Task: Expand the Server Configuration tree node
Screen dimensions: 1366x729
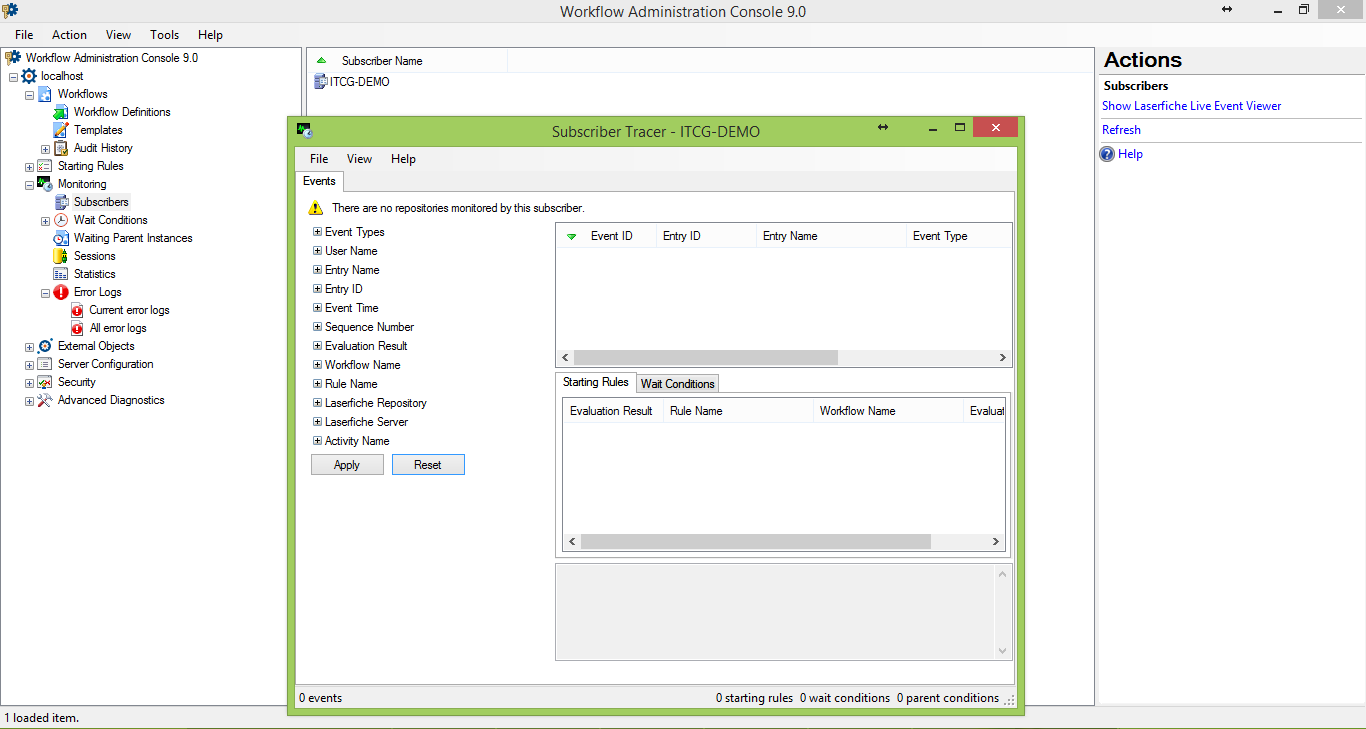Action: pyautogui.click(x=29, y=365)
